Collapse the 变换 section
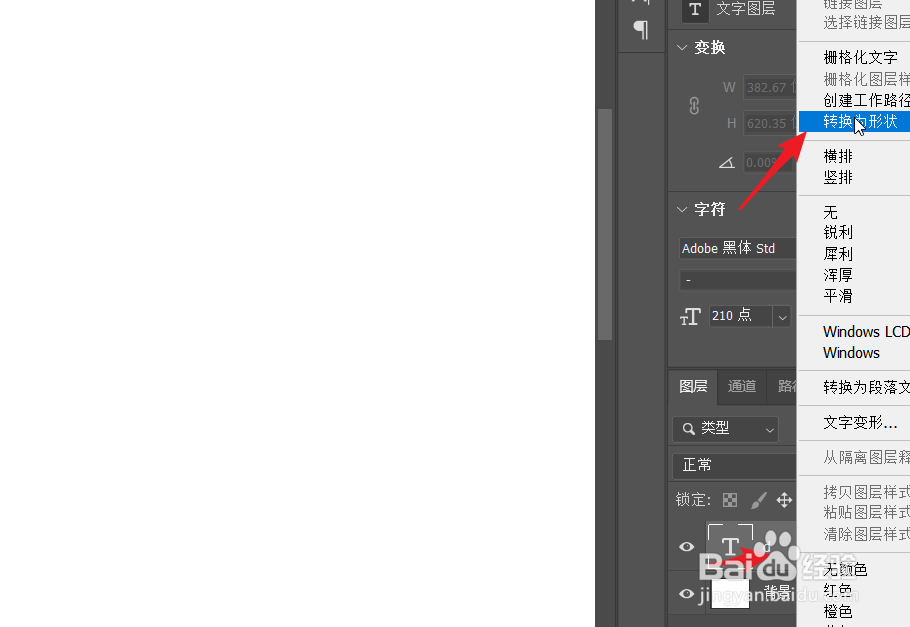This screenshot has width=910, height=627. click(x=682, y=48)
